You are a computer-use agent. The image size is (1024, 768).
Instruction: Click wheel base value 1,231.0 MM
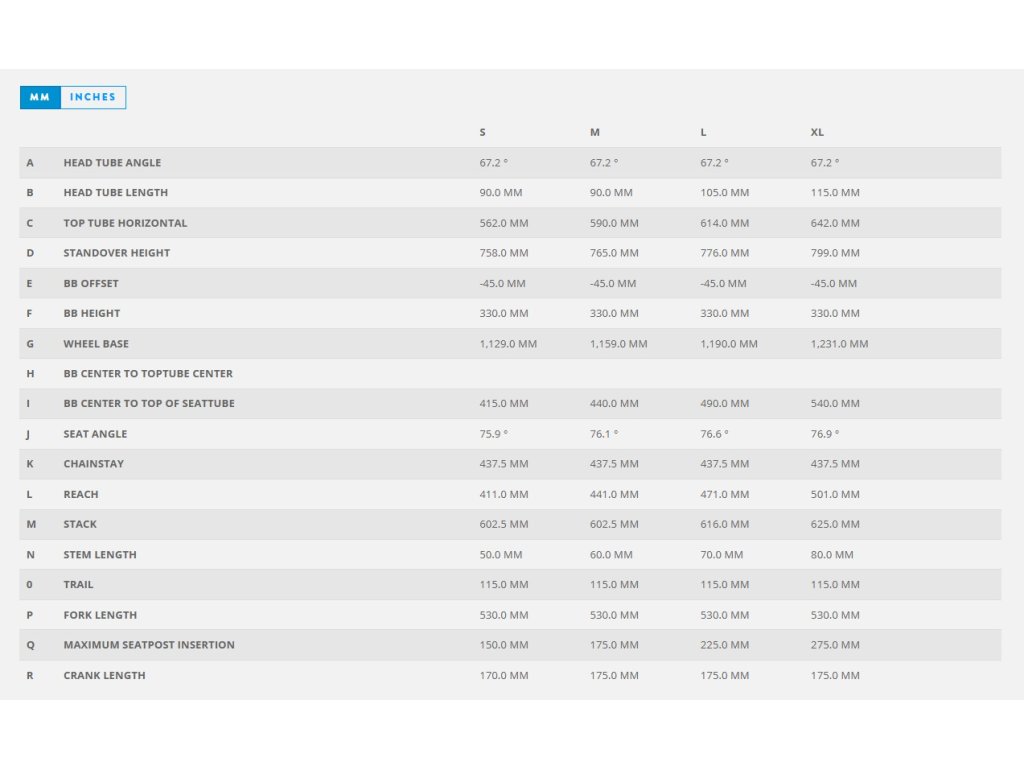coord(839,344)
